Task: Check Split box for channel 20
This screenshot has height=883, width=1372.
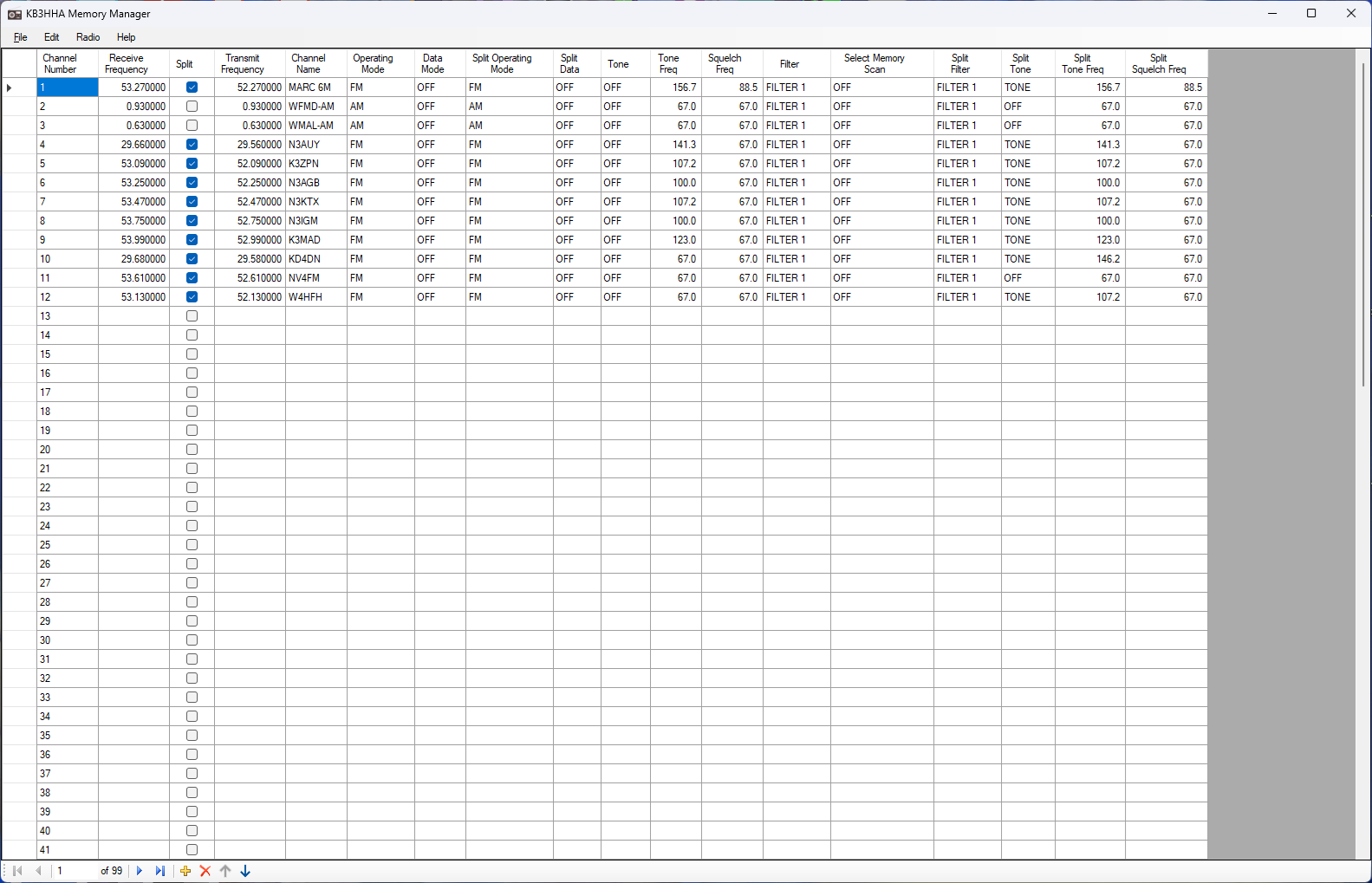Action: [192, 450]
